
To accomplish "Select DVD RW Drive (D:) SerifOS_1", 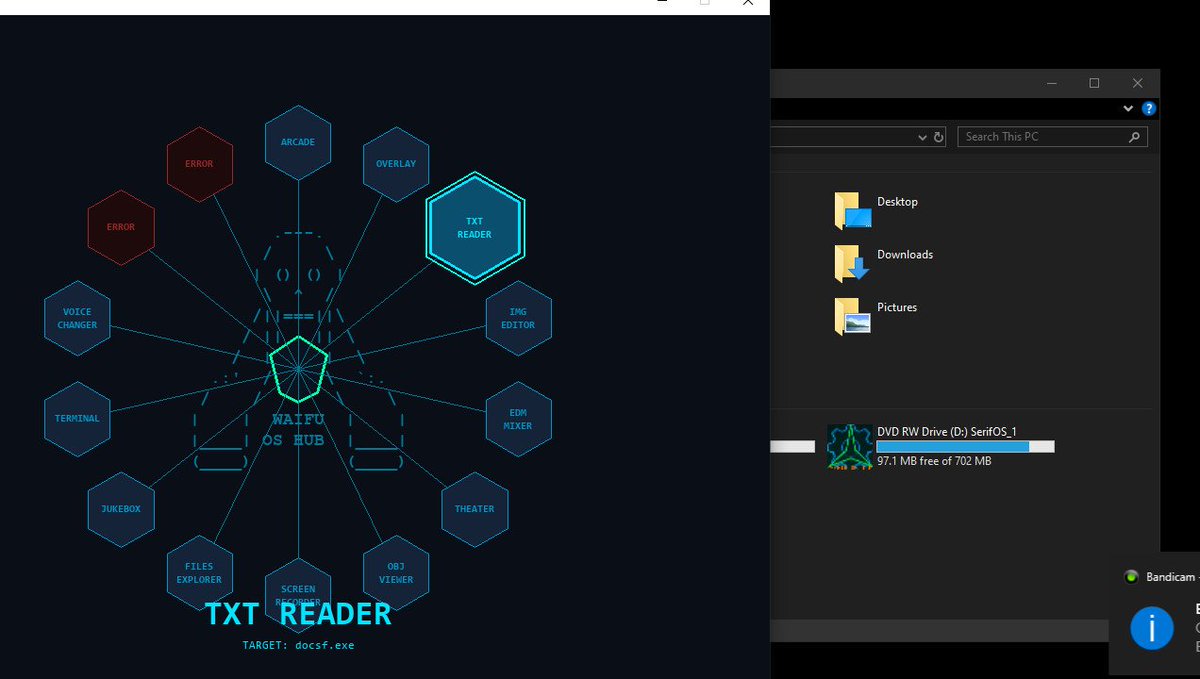I will [941, 446].
